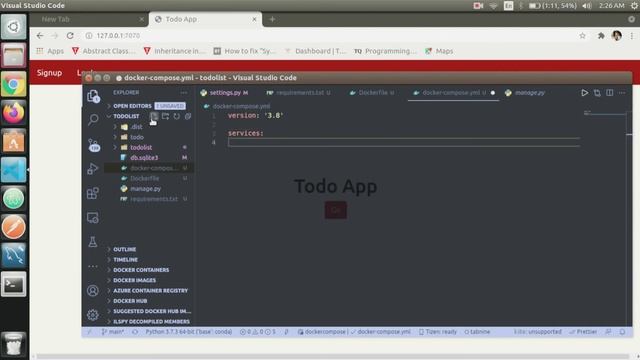640x360 pixels.
Task: Open the Extensions view
Action: [x=93, y=193]
